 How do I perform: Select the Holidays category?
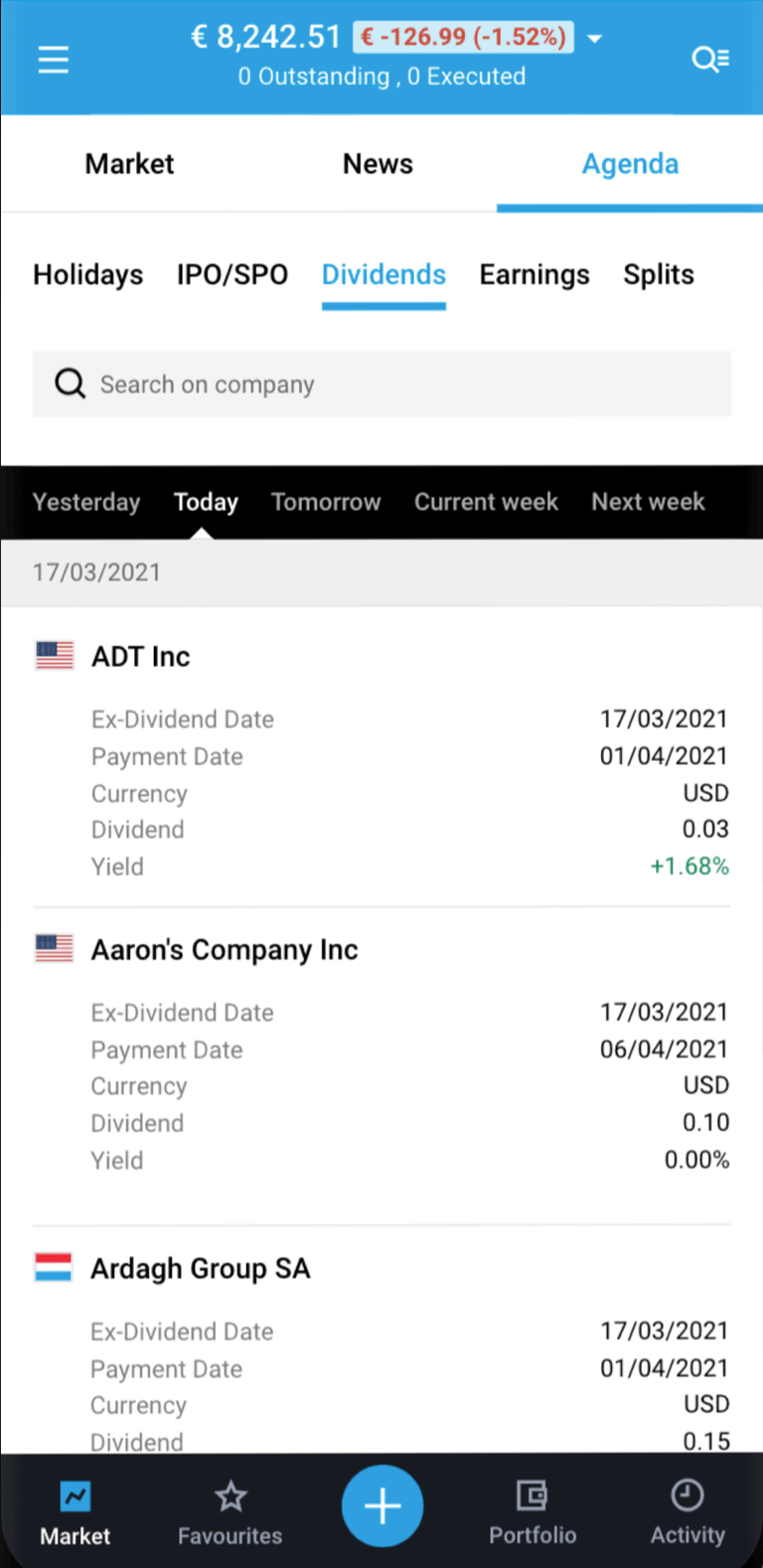(88, 275)
